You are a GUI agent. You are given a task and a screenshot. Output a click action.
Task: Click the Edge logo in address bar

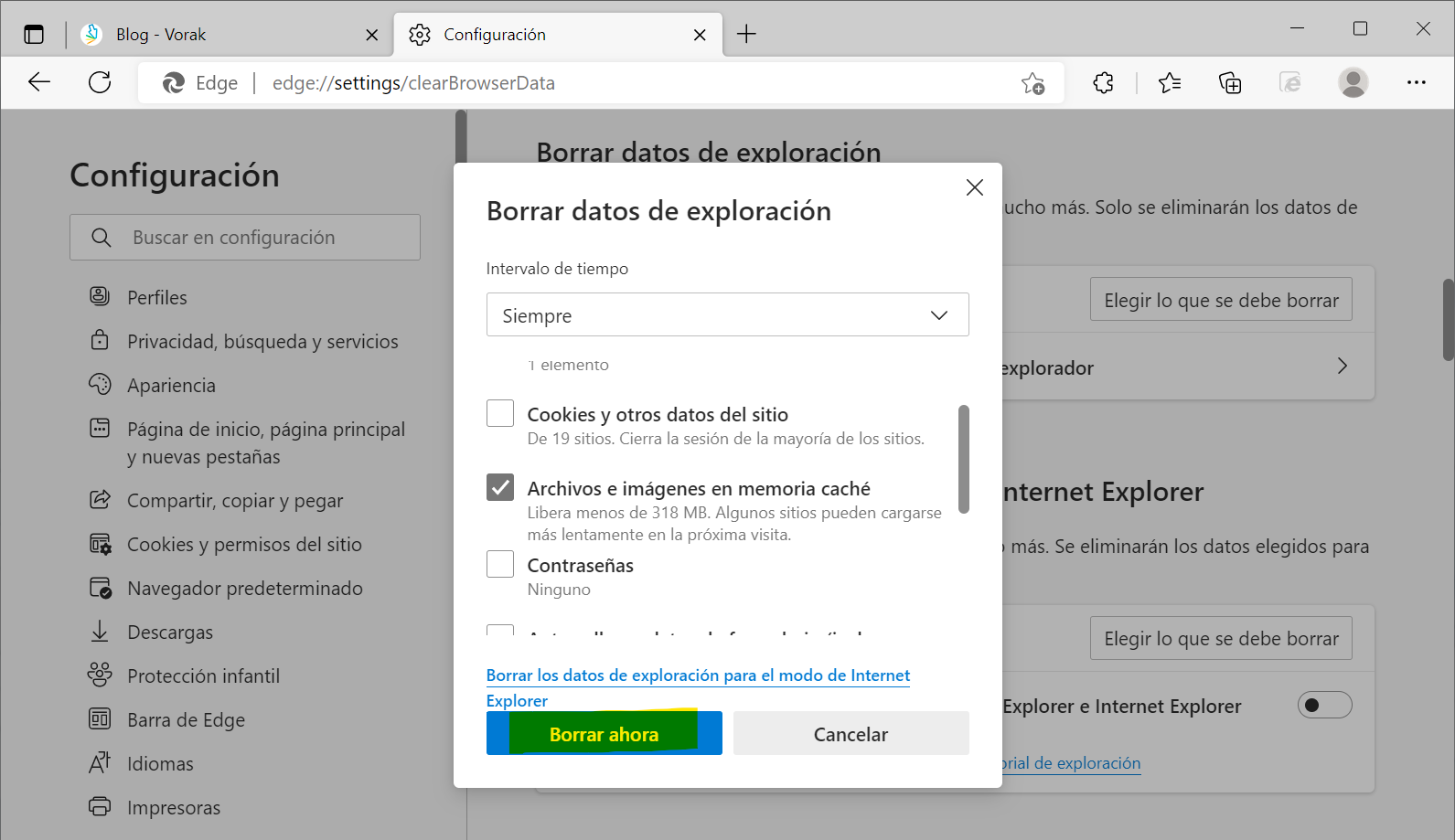click(173, 83)
